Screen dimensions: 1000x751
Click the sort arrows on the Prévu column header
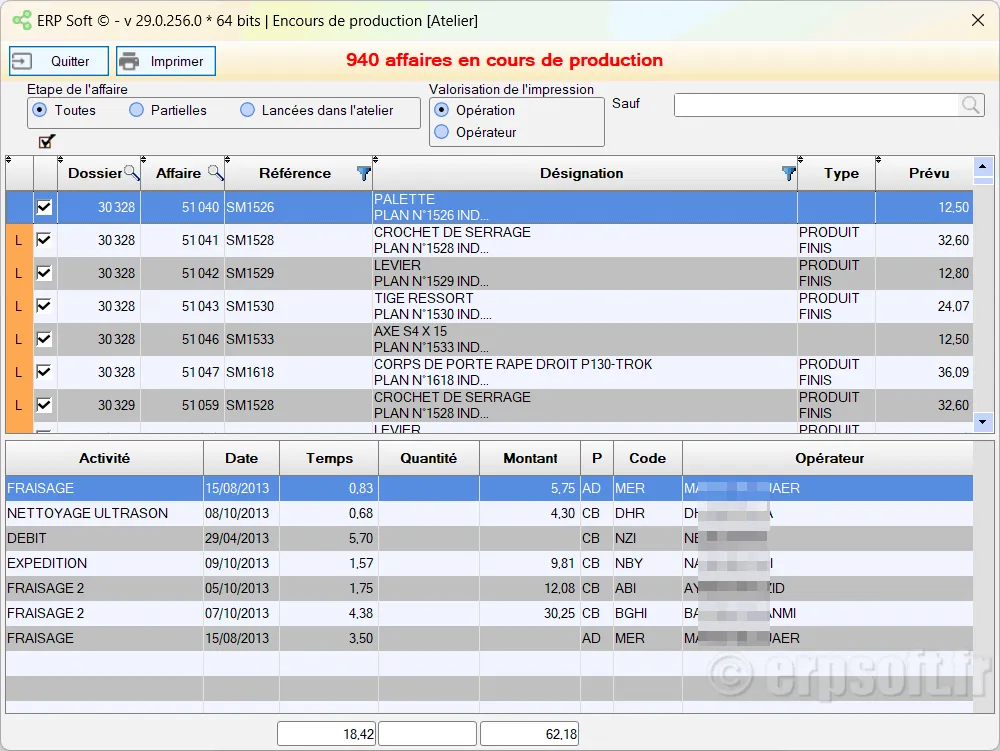880,161
